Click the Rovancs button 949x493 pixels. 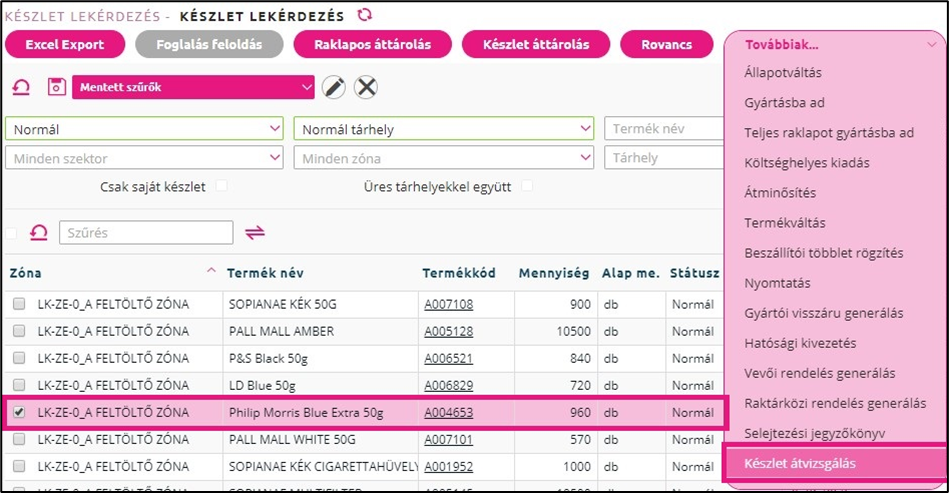tap(667, 44)
